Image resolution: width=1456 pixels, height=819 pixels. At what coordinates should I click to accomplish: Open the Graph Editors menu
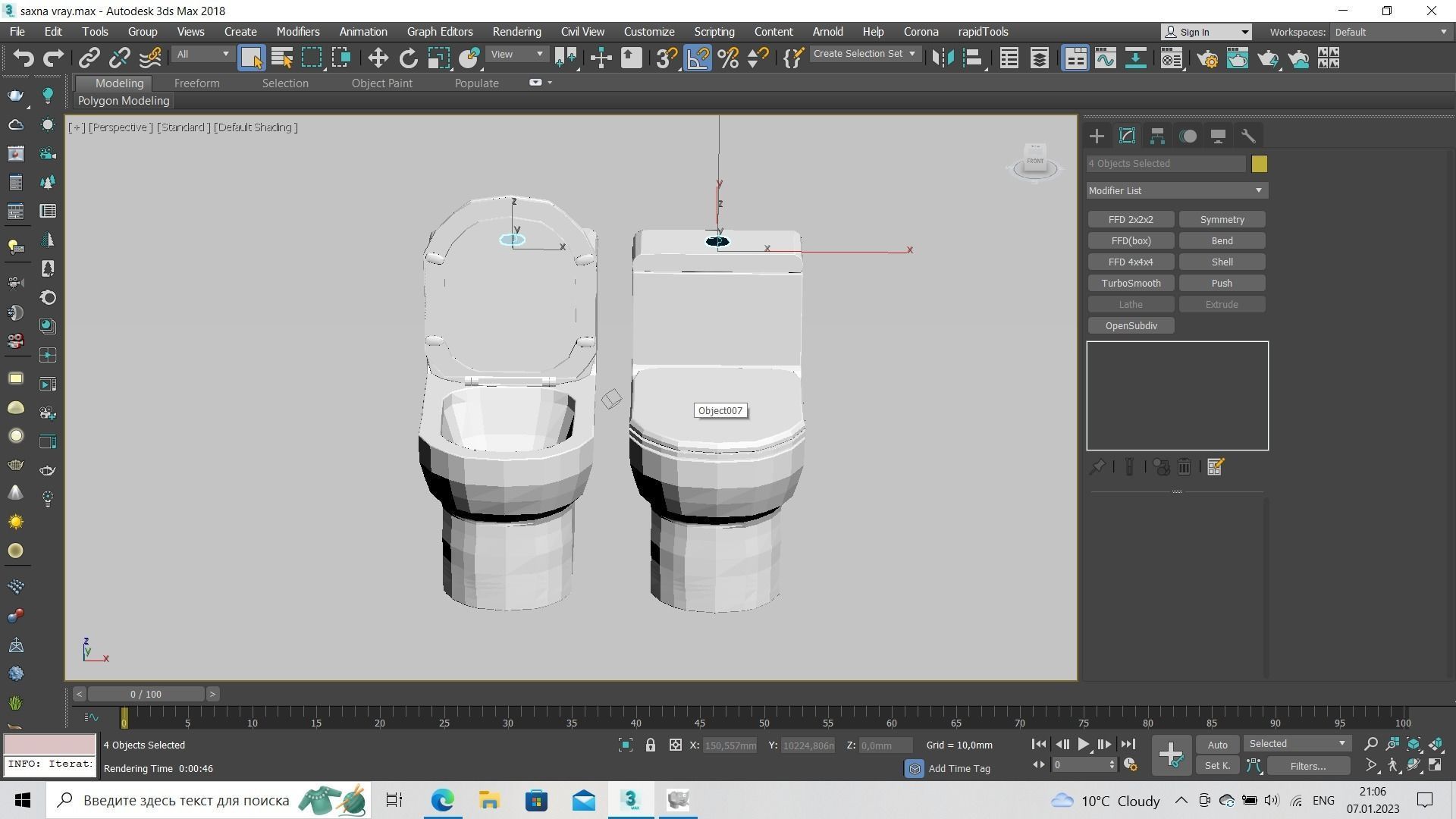point(439,32)
